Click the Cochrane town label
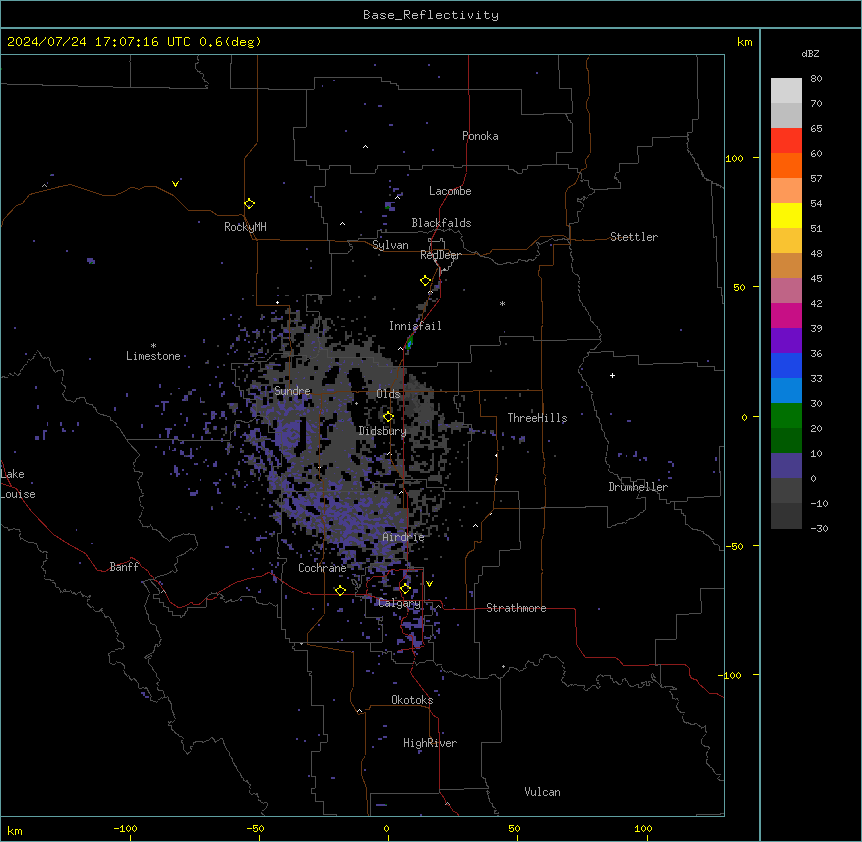862x842 pixels. [x=322, y=568]
